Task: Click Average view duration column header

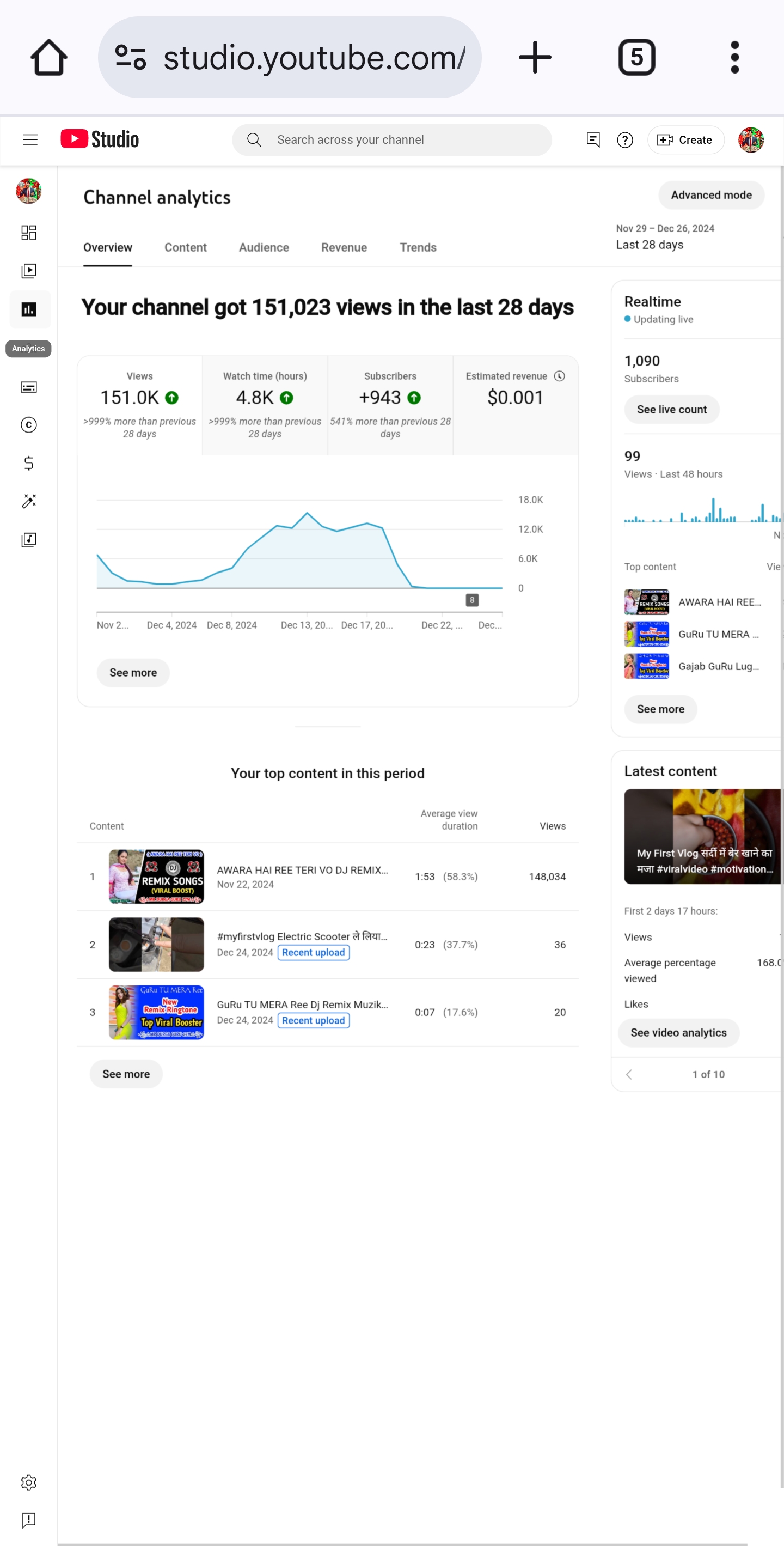Action: click(x=449, y=820)
